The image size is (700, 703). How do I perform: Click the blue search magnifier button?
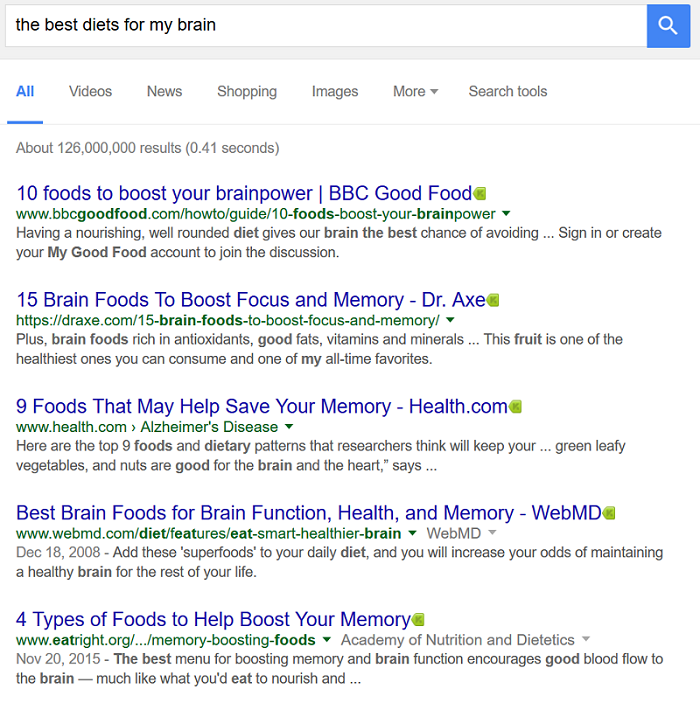[668, 24]
